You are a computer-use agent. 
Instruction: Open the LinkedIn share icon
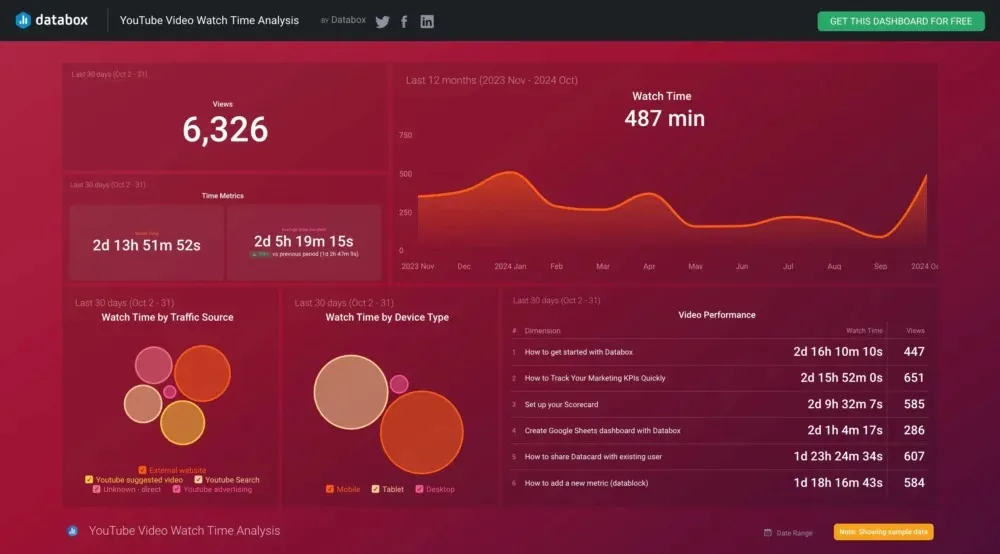427,21
